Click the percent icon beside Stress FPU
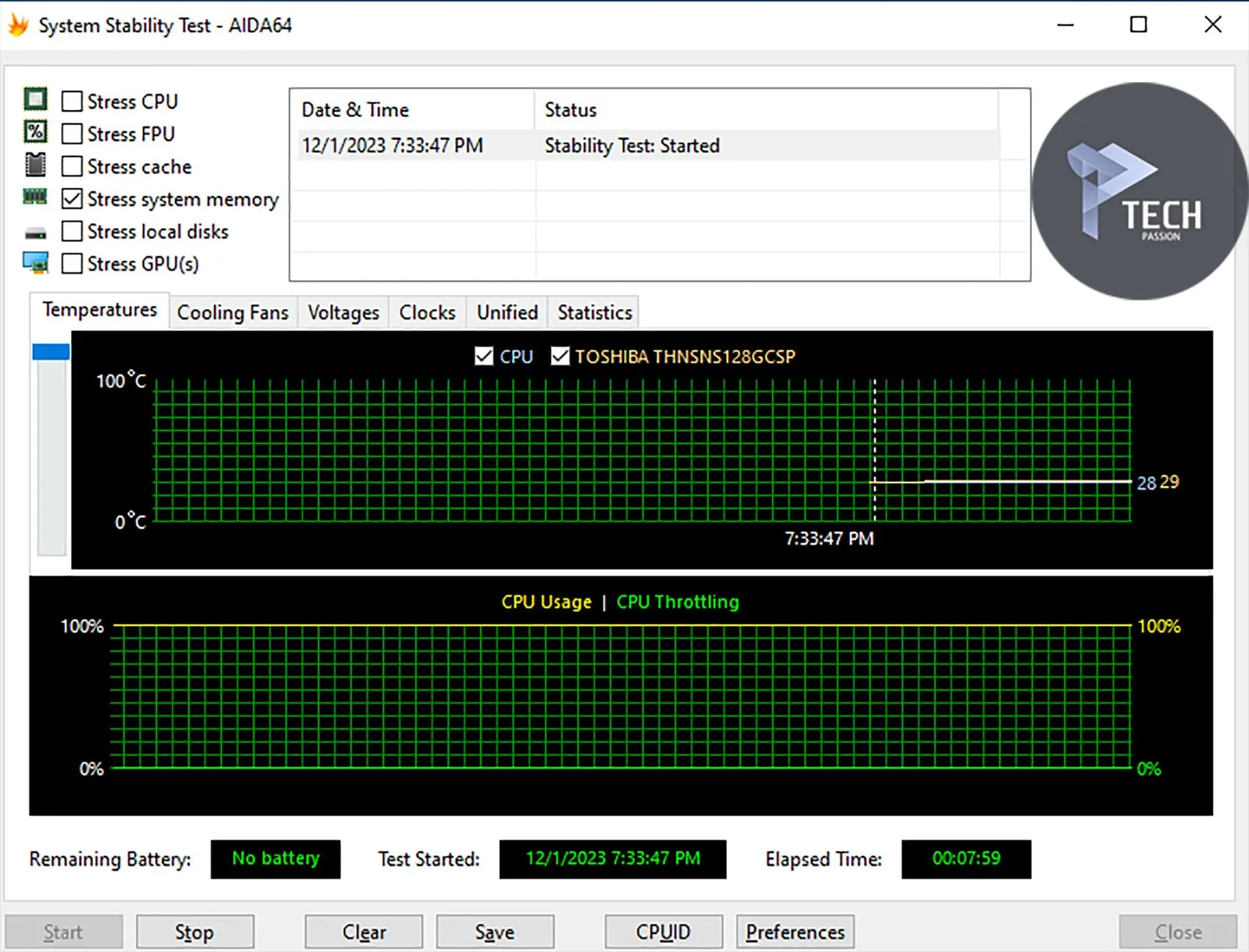Image resolution: width=1249 pixels, height=952 pixels. [x=35, y=132]
